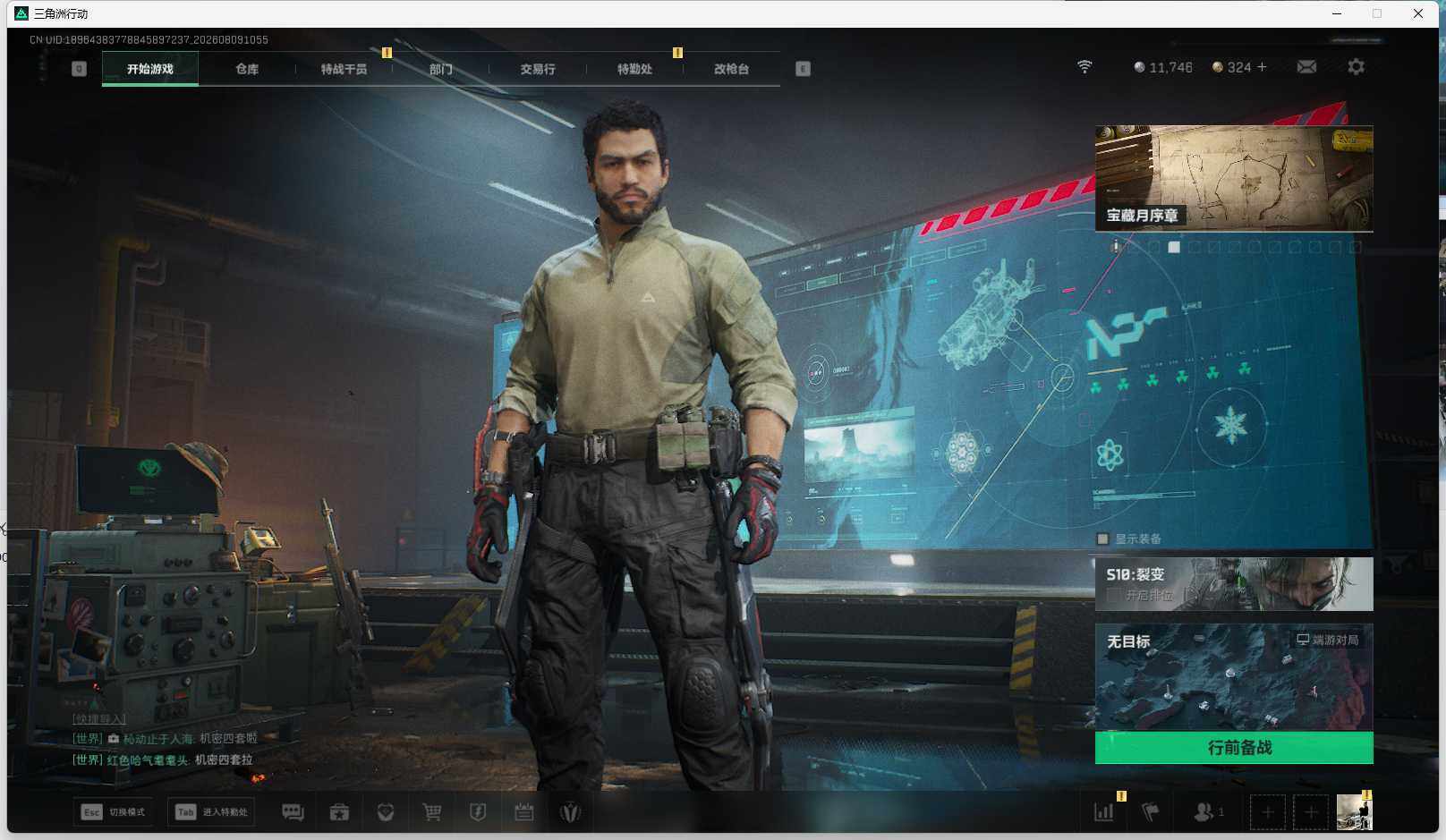Image resolution: width=1446 pixels, height=840 pixels.
Task: Select the 开始游戏 tab
Action: [x=150, y=69]
